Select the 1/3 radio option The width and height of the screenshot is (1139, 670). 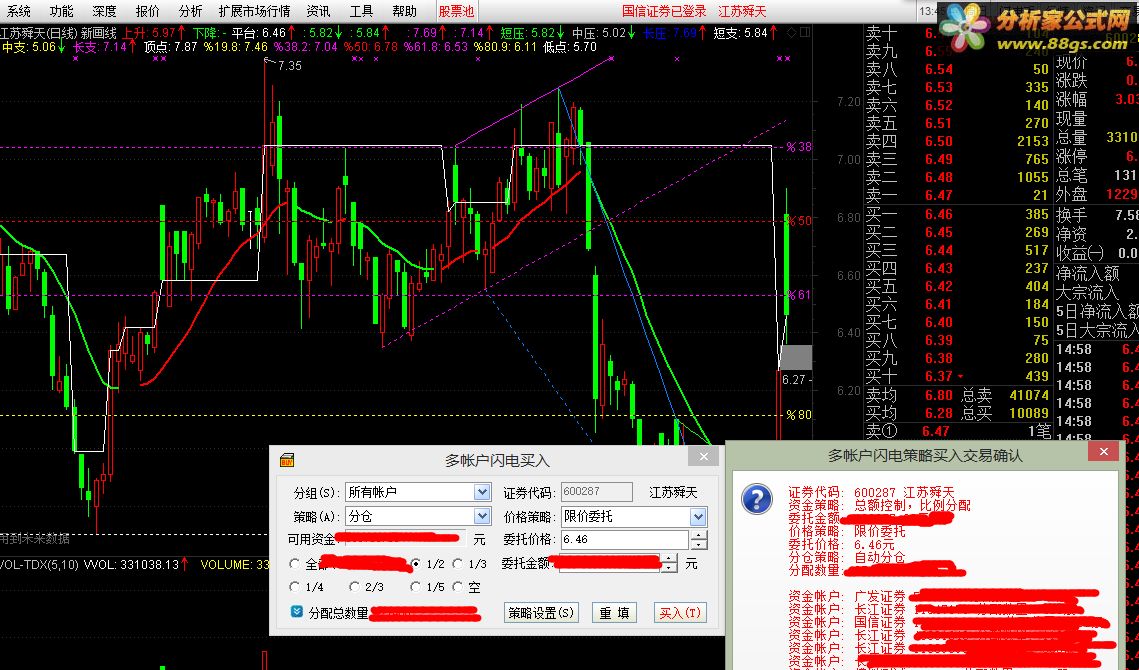pos(458,564)
